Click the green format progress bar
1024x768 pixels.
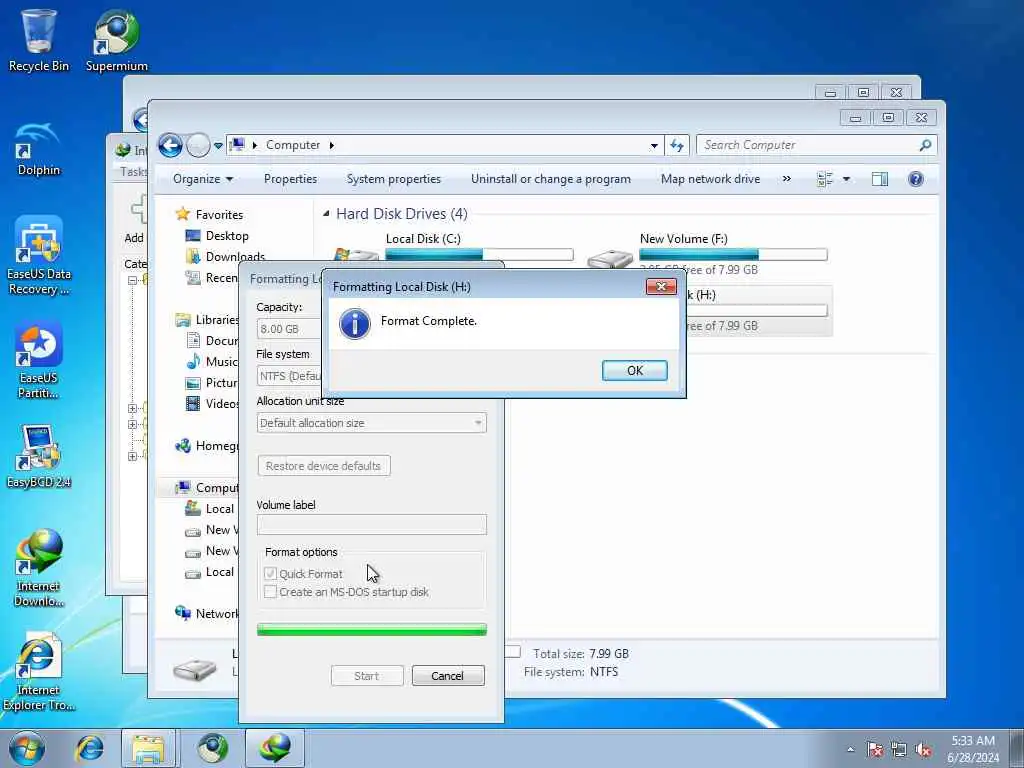click(372, 630)
